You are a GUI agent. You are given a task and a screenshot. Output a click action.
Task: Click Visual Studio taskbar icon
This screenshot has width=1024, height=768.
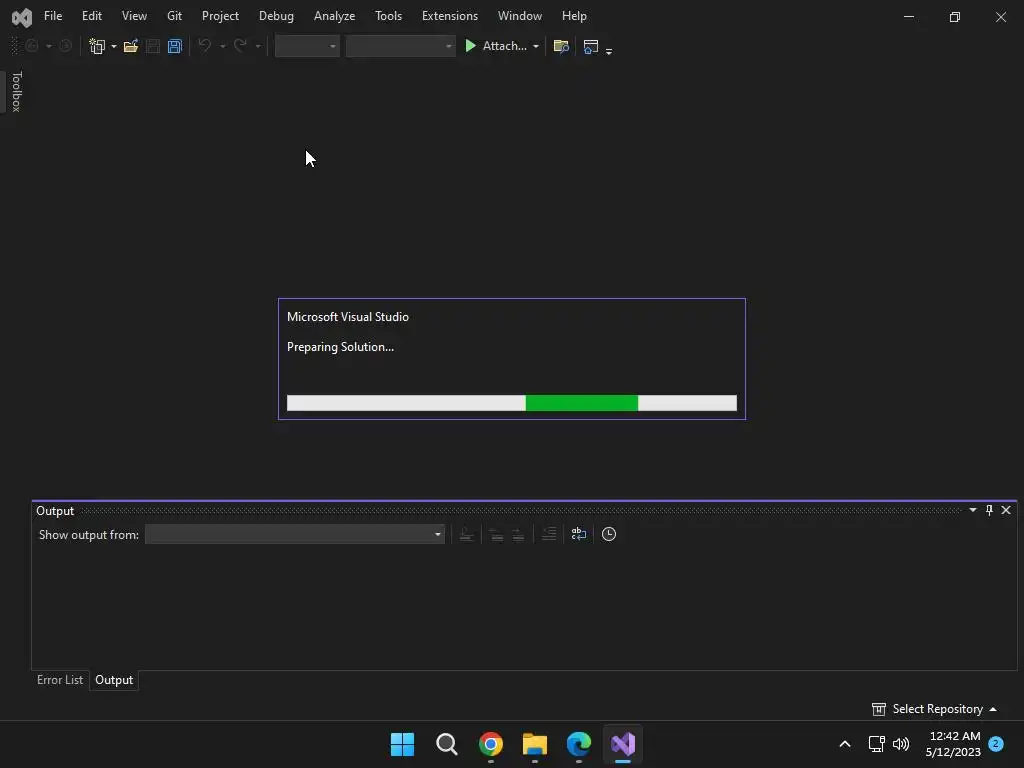(x=623, y=744)
